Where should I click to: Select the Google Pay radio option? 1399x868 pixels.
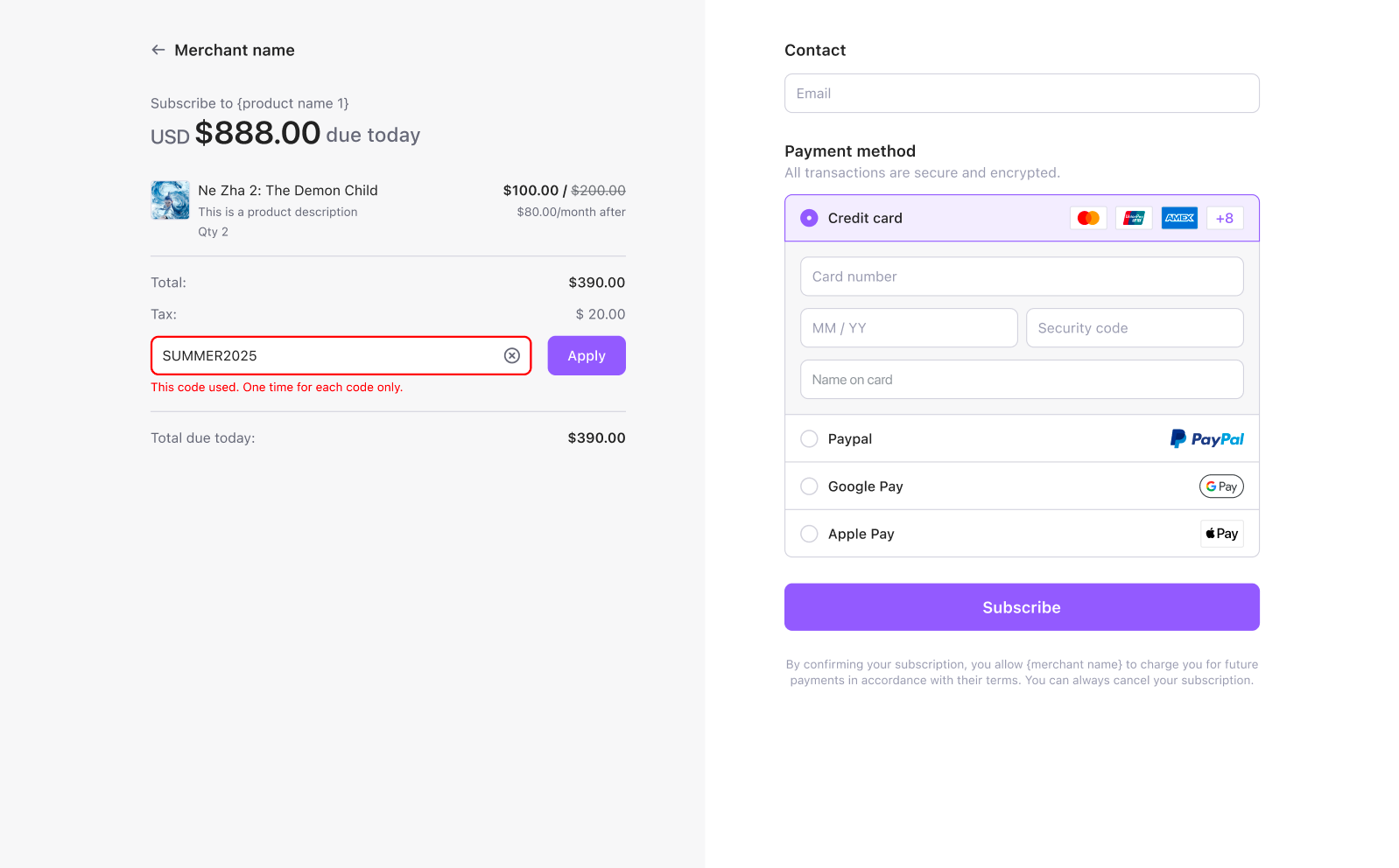click(809, 486)
